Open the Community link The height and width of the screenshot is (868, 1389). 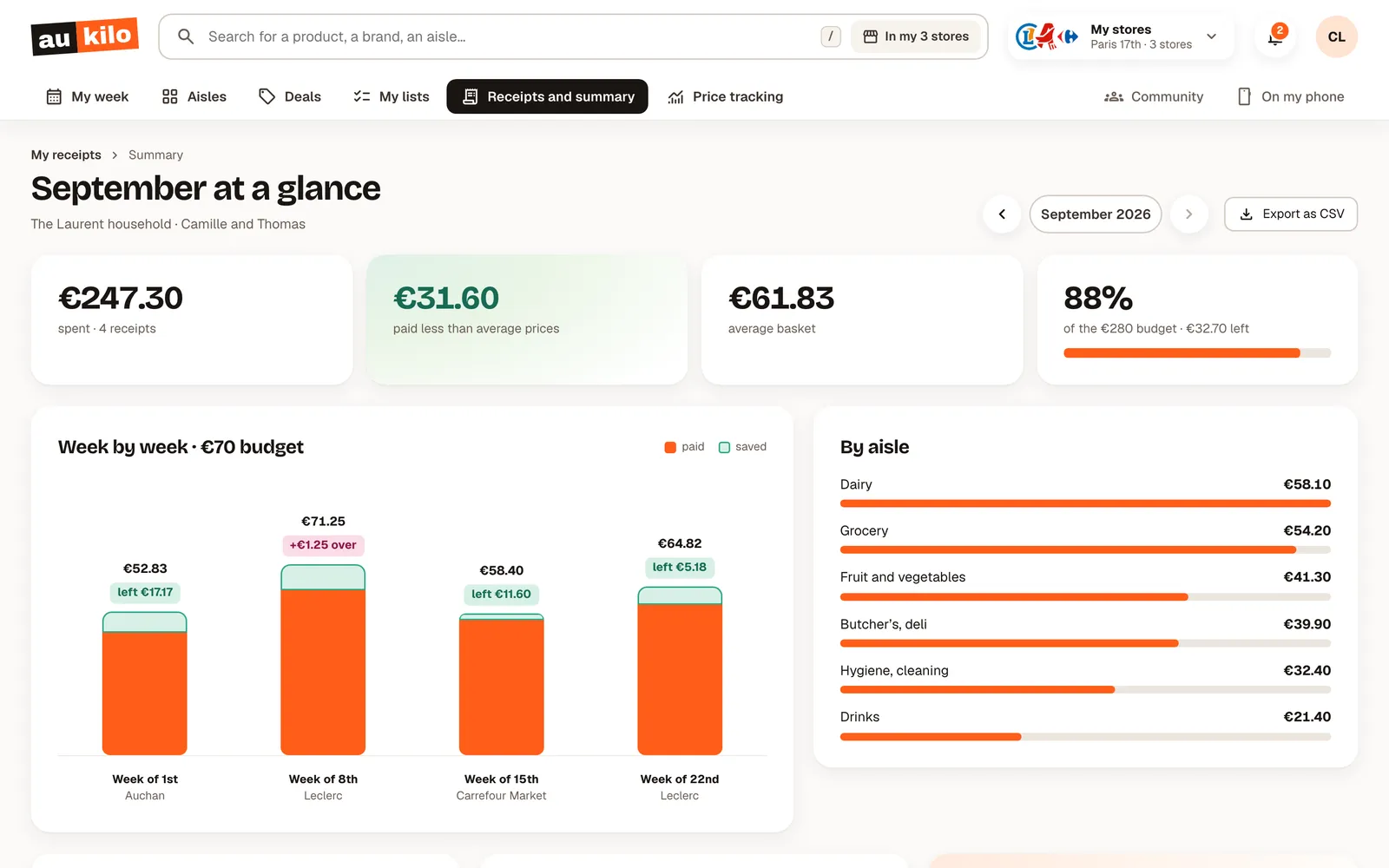coord(1154,96)
